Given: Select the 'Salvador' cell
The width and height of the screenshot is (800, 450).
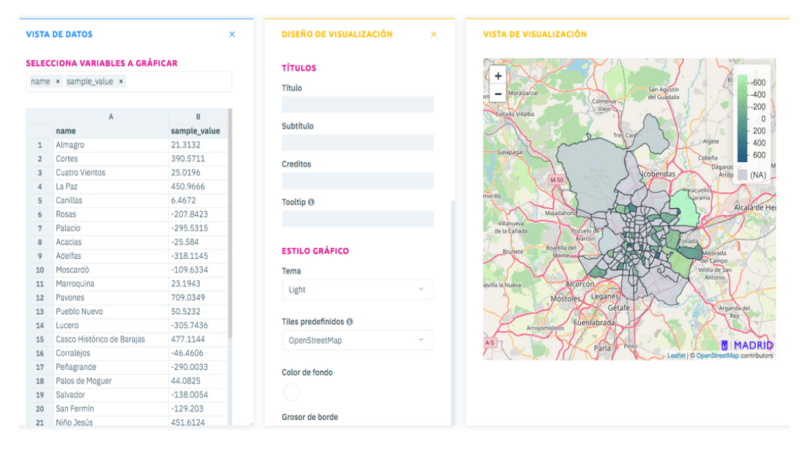Looking at the screenshot, I should tap(111, 395).
